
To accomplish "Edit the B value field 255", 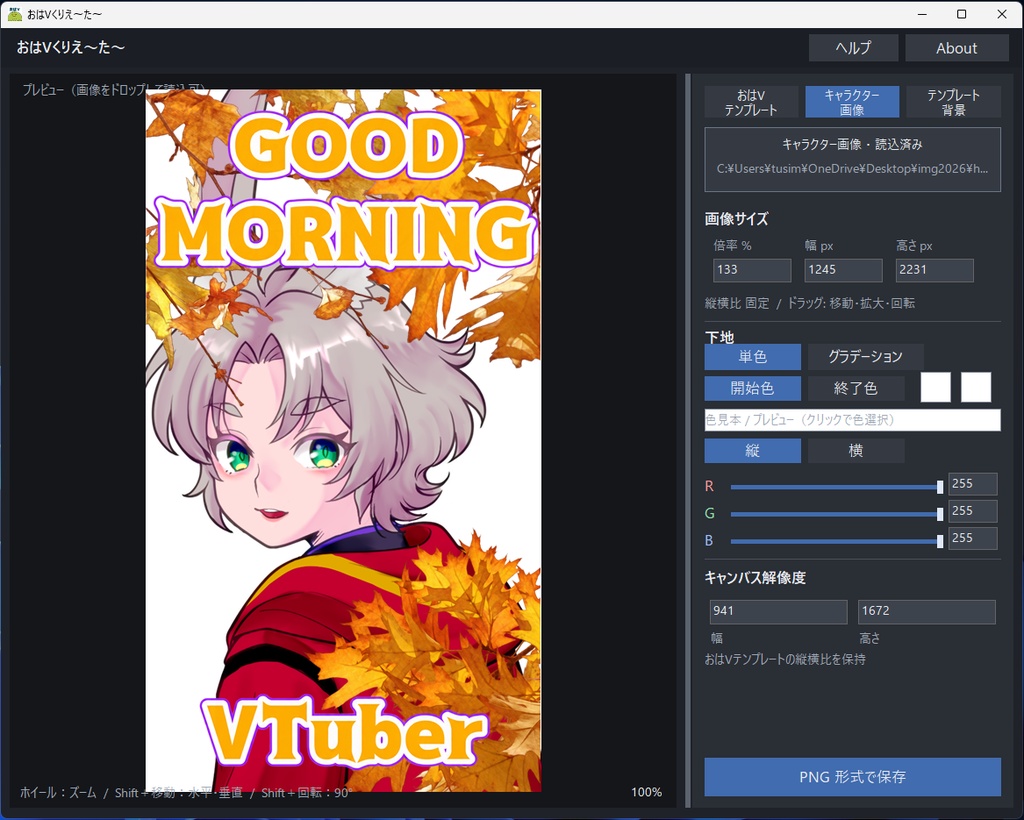I will coord(972,539).
